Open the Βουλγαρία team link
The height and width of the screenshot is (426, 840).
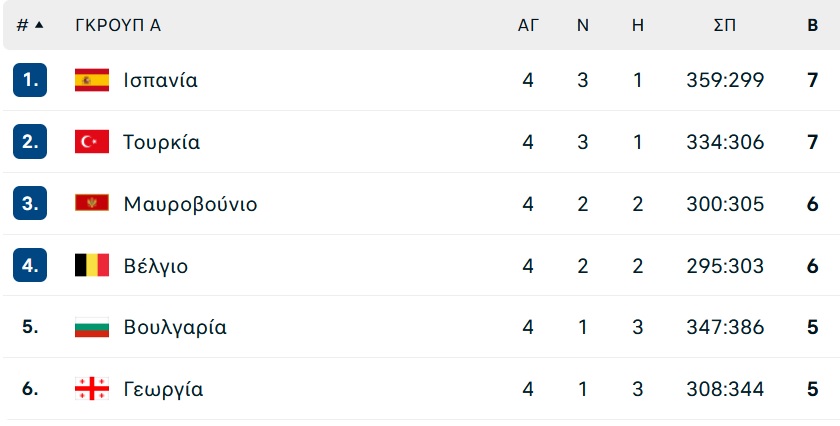coord(175,327)
